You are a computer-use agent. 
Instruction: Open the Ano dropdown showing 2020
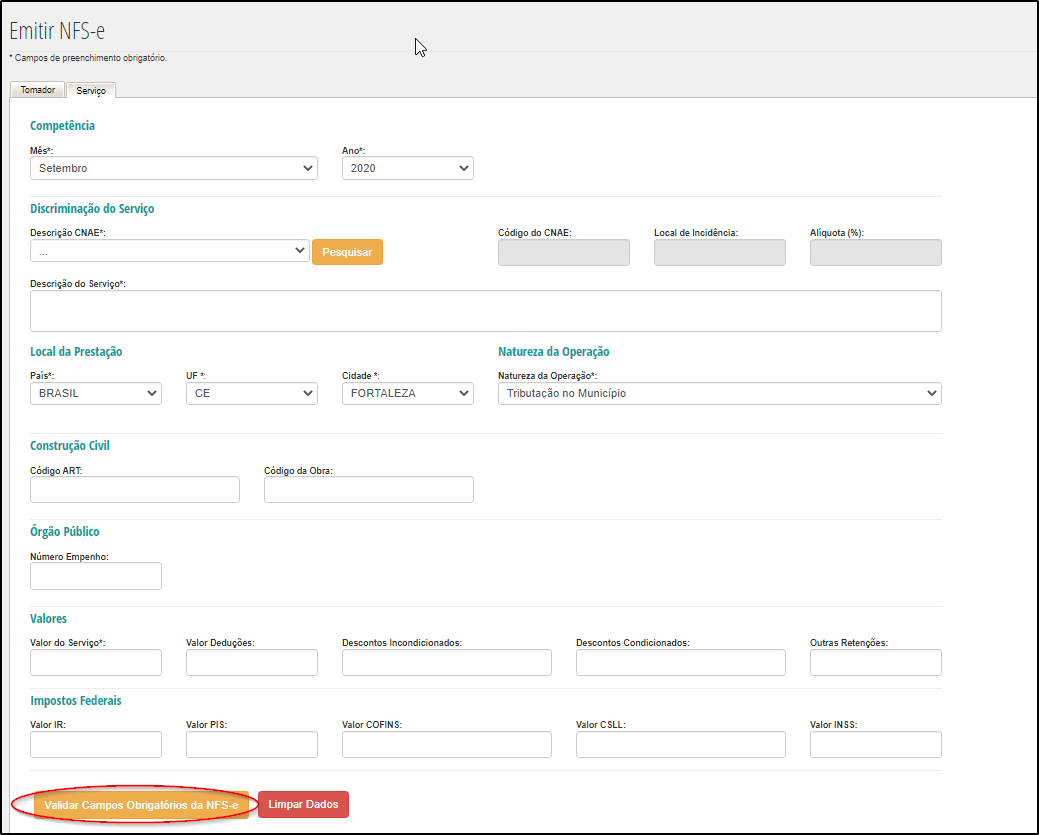(x=408, y=168)
